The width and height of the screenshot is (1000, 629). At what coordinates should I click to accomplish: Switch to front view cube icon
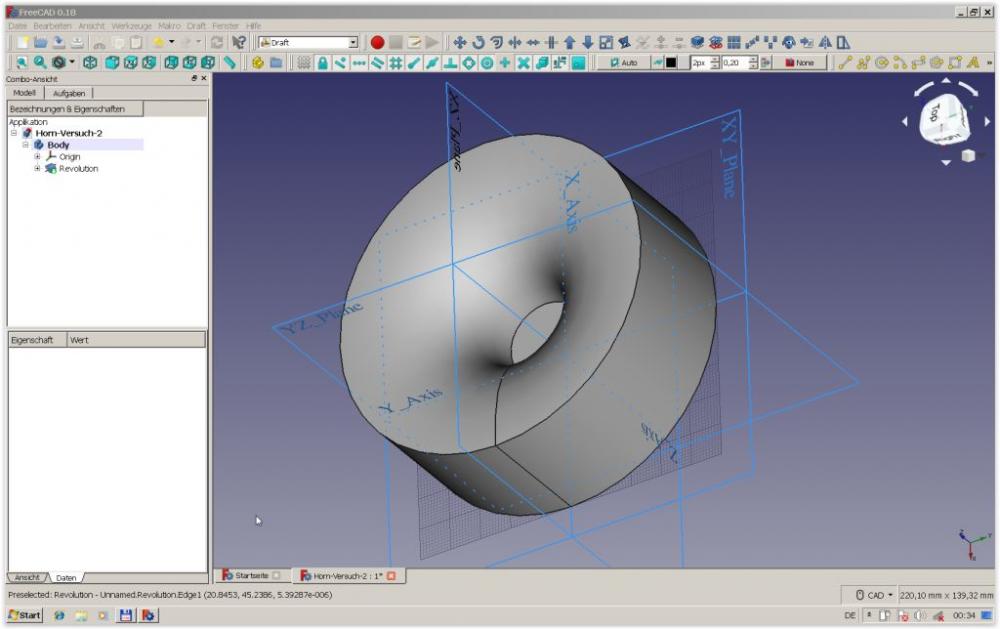tap(112, 63)
